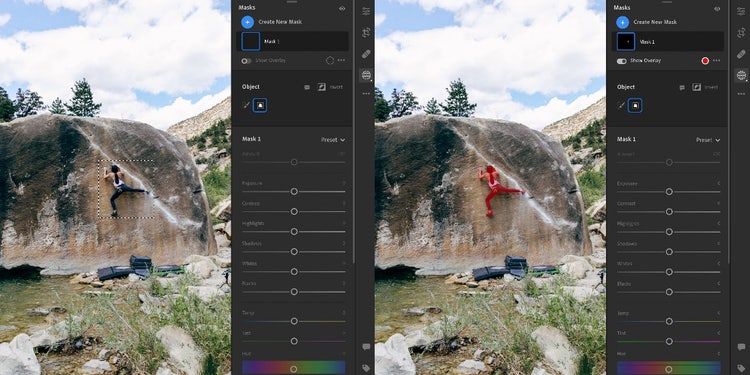Select Healing bandage tool in right toolbar

(741, 54)
